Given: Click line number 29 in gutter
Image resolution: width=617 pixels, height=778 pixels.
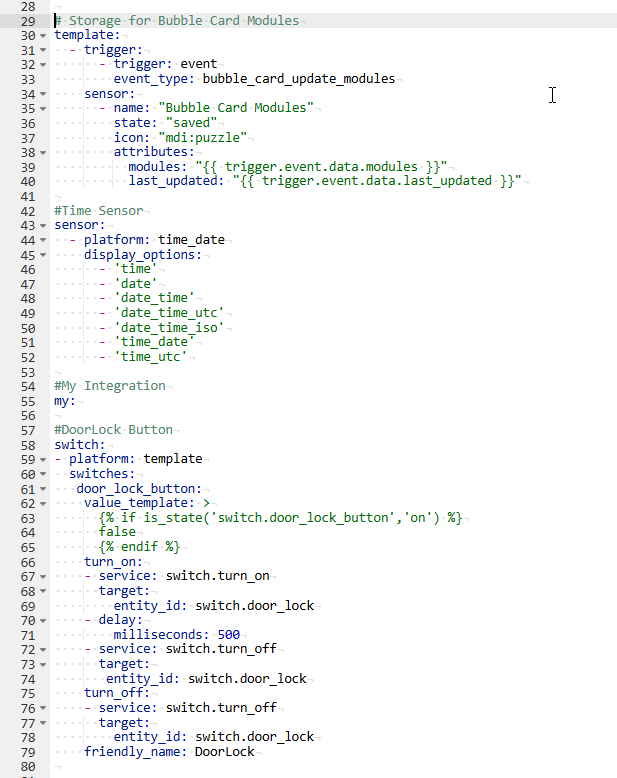Looking at the screenshot, I should (x=28, y=21).
